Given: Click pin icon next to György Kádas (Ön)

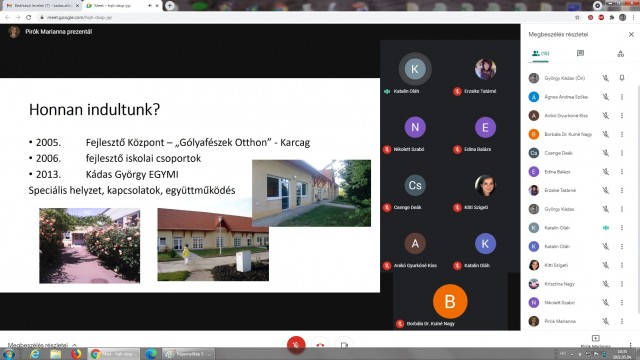Looking at the screenshot, I should [622, 78].
